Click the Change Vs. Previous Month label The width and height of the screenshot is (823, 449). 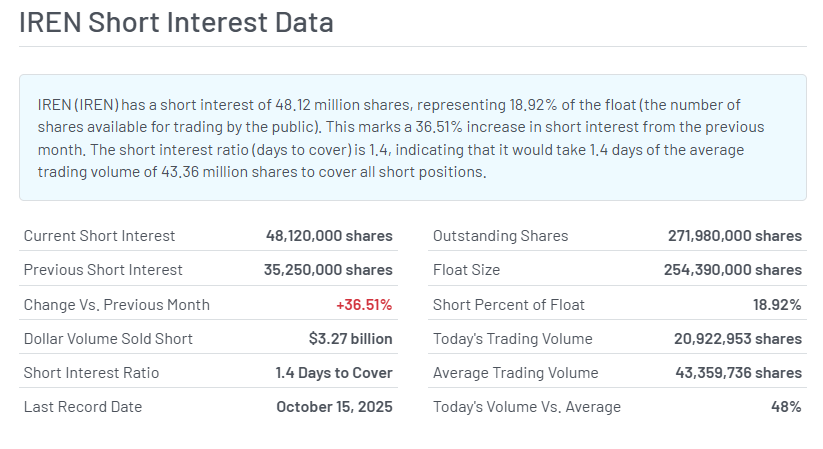tap(117, 304)
